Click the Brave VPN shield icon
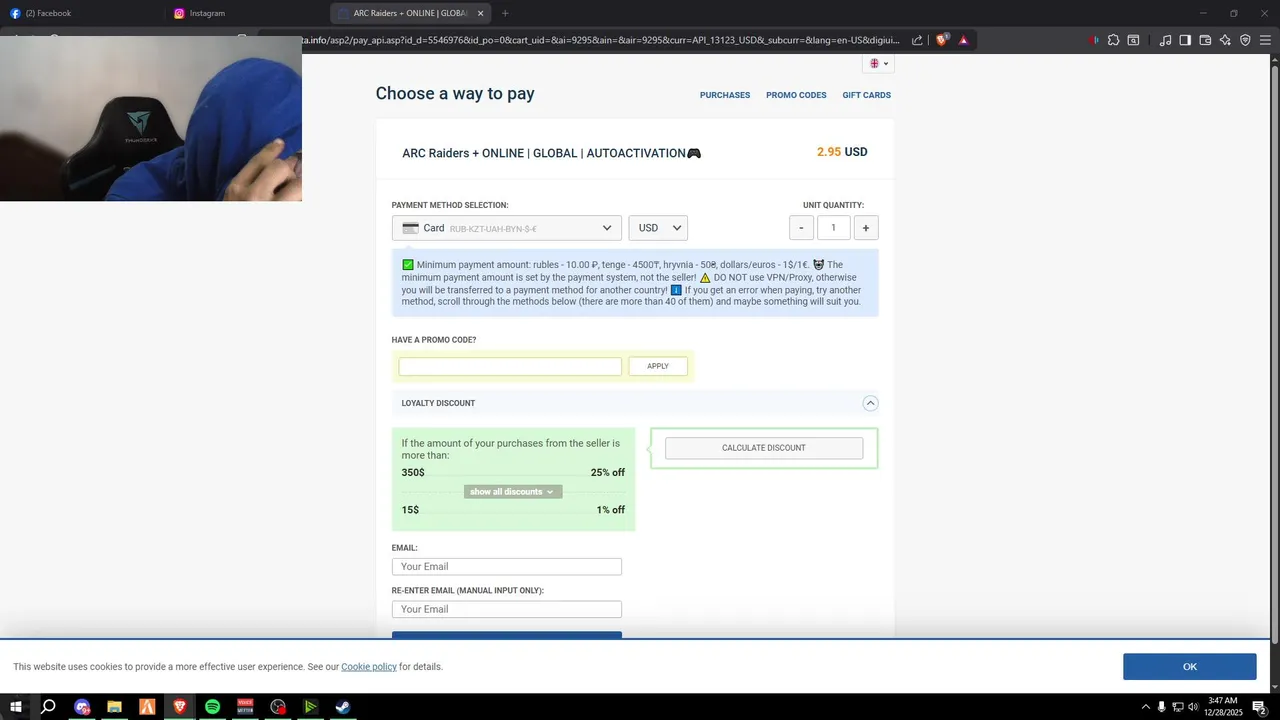The height and width of the screenshot is (720, 1280). pyautogui.click(x=1245, y=40)
